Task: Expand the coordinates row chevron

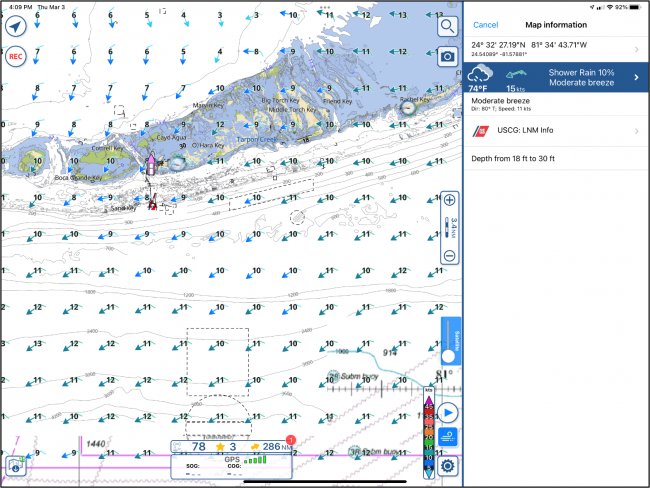Action: [637, 50]
